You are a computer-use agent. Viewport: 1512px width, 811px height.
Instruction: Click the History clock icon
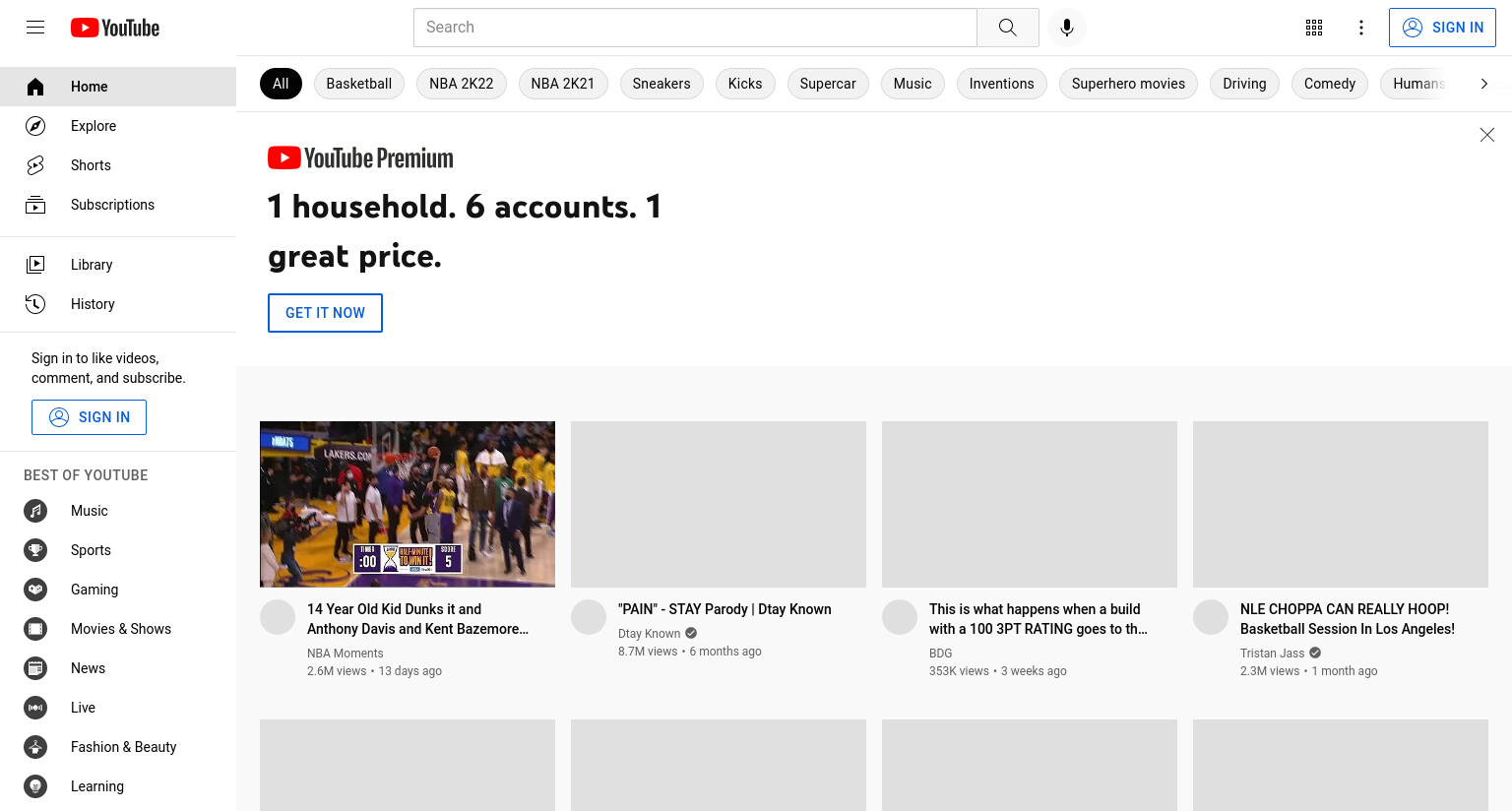pyautogui.click(x=35, y=304)
